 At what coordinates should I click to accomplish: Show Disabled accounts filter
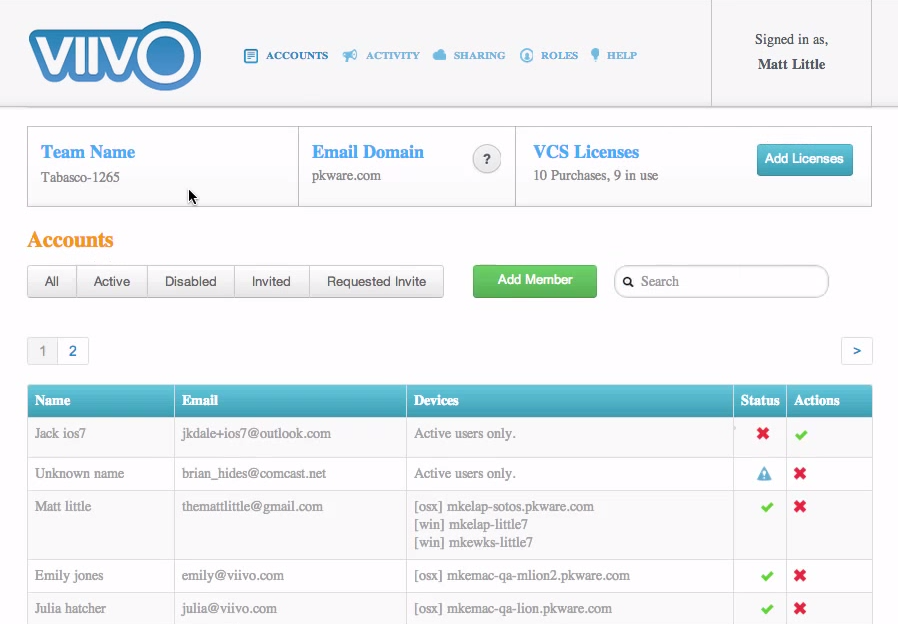coord(190,282)
